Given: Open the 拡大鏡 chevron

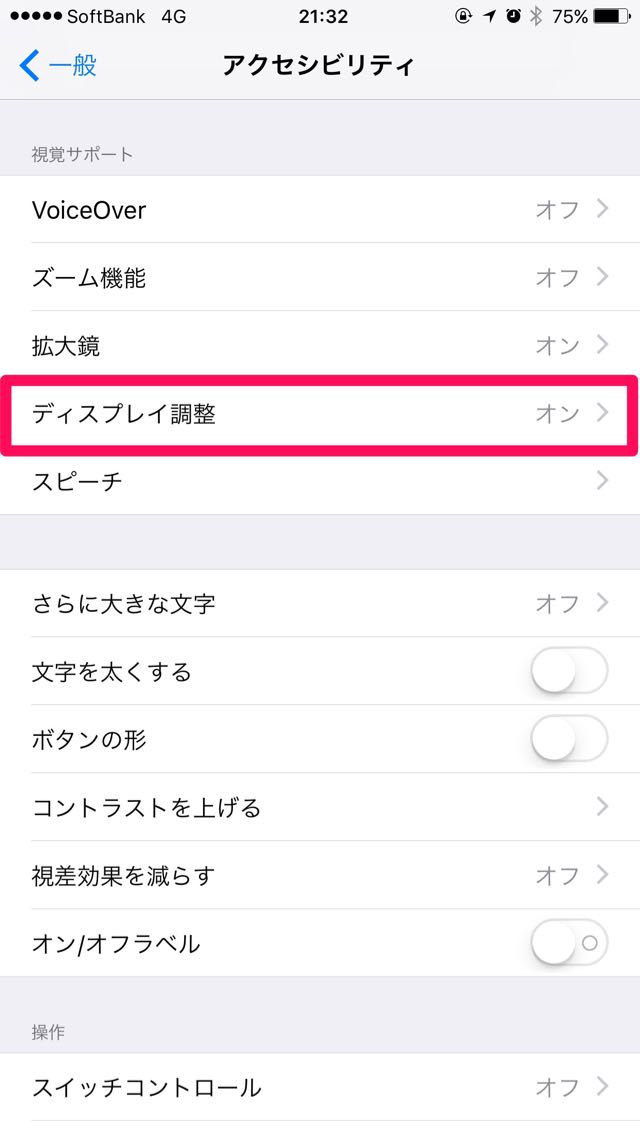Looking at the screenshot, I should point(602,344).
